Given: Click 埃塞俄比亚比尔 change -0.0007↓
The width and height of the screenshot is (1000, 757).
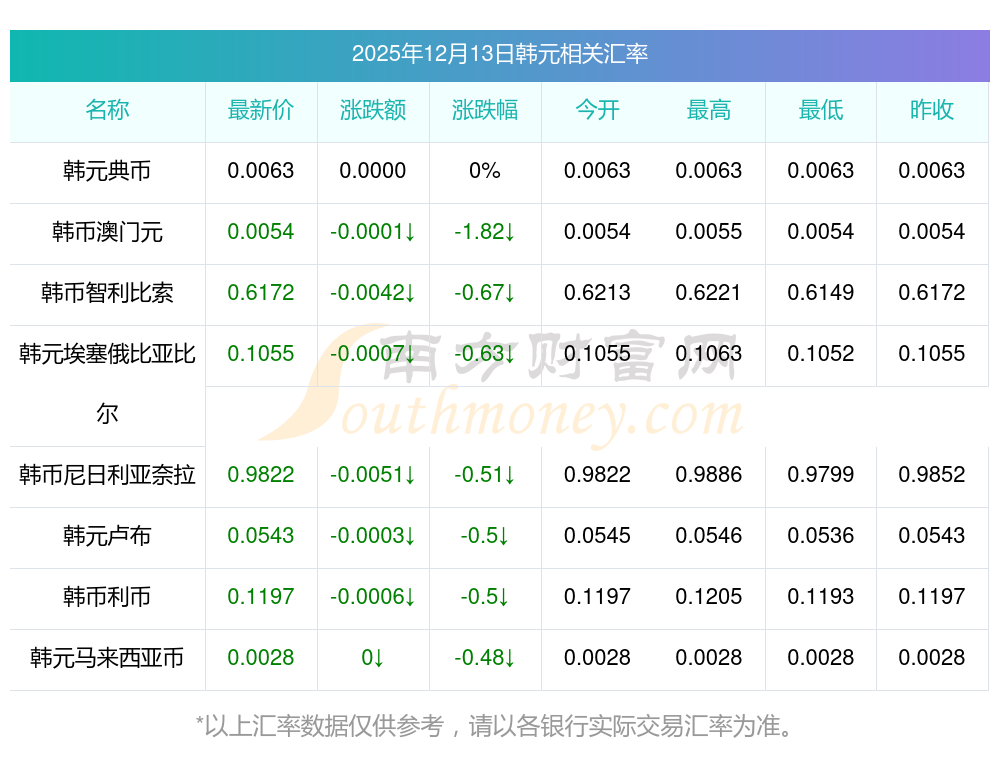Looking at the screenshot, I should point(372,353).
